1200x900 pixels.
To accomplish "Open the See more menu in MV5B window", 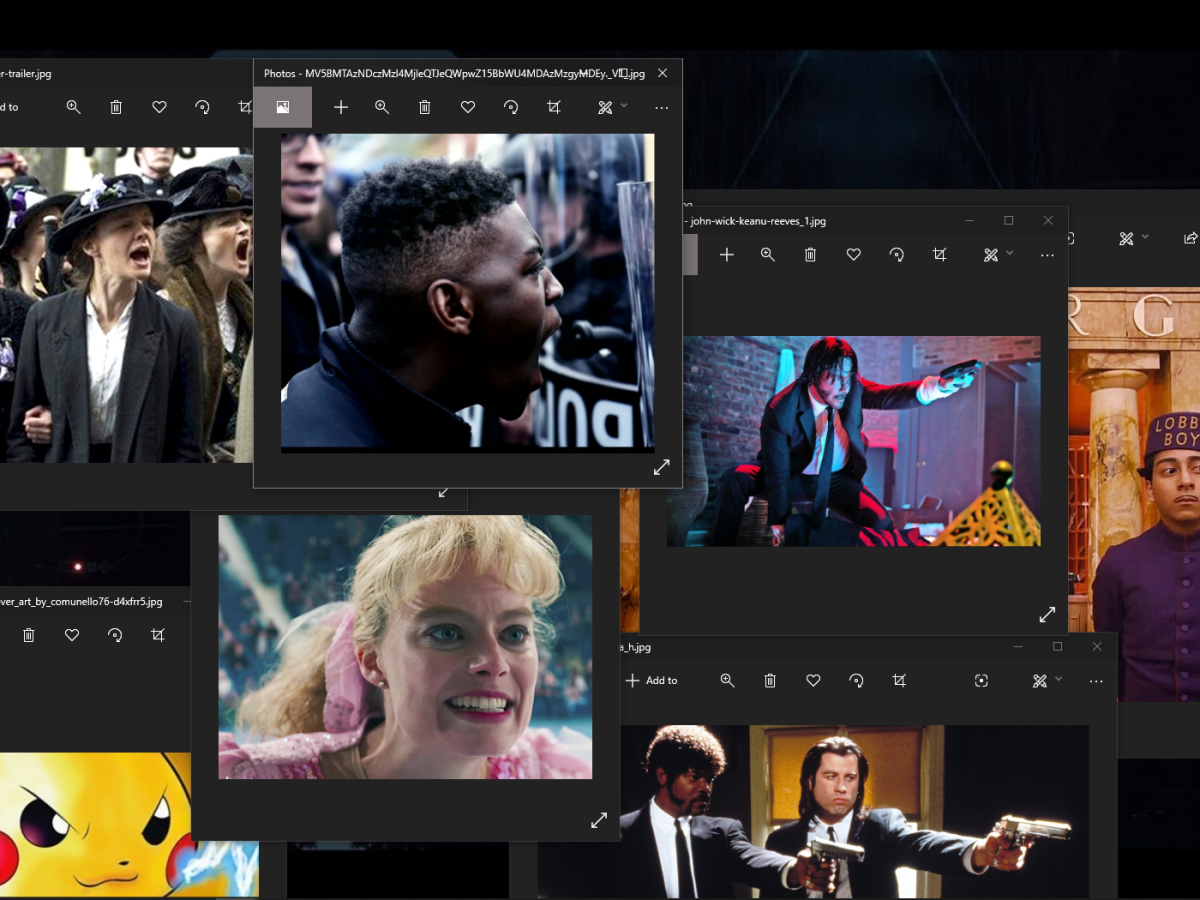I will pyautogui.click(x=661, y=107).
